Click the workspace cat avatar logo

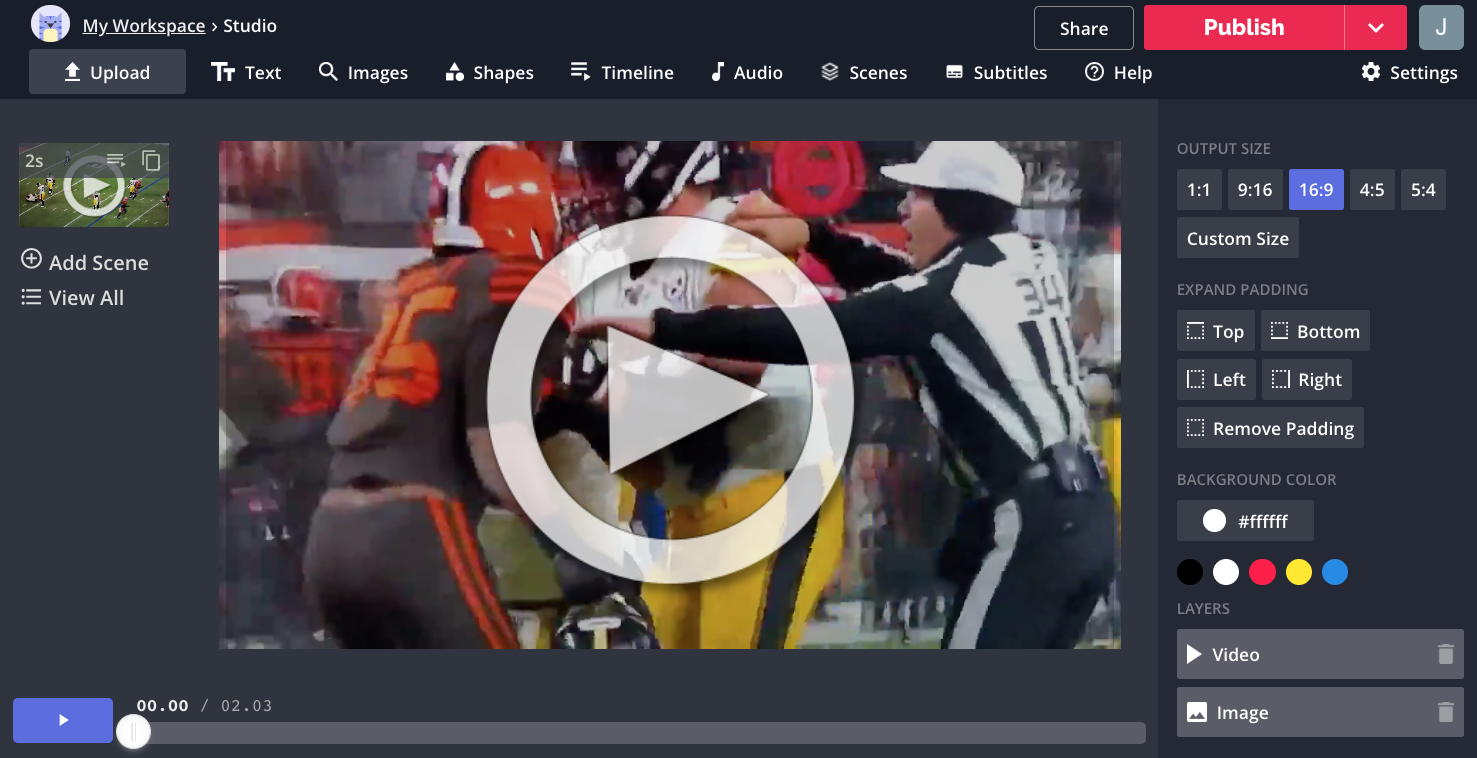pos(50,25)
